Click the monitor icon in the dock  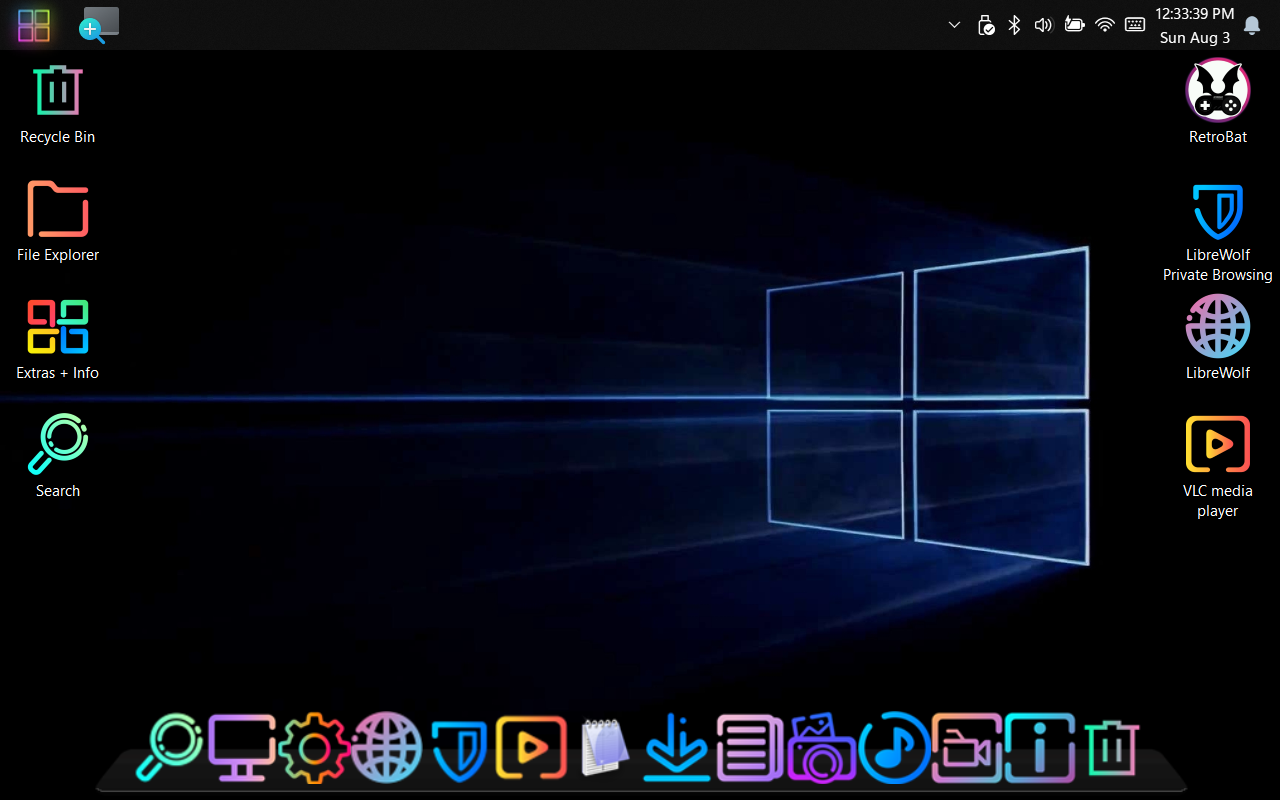pyautogui.click(x=241, y=748)
